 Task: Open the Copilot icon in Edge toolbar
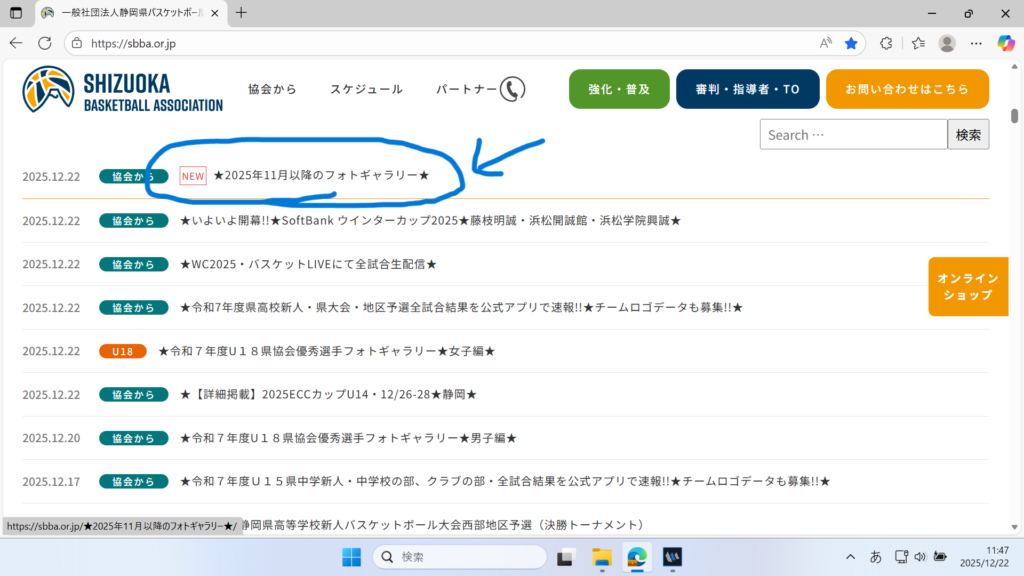pyautogui.click(x=1006, y=43)
